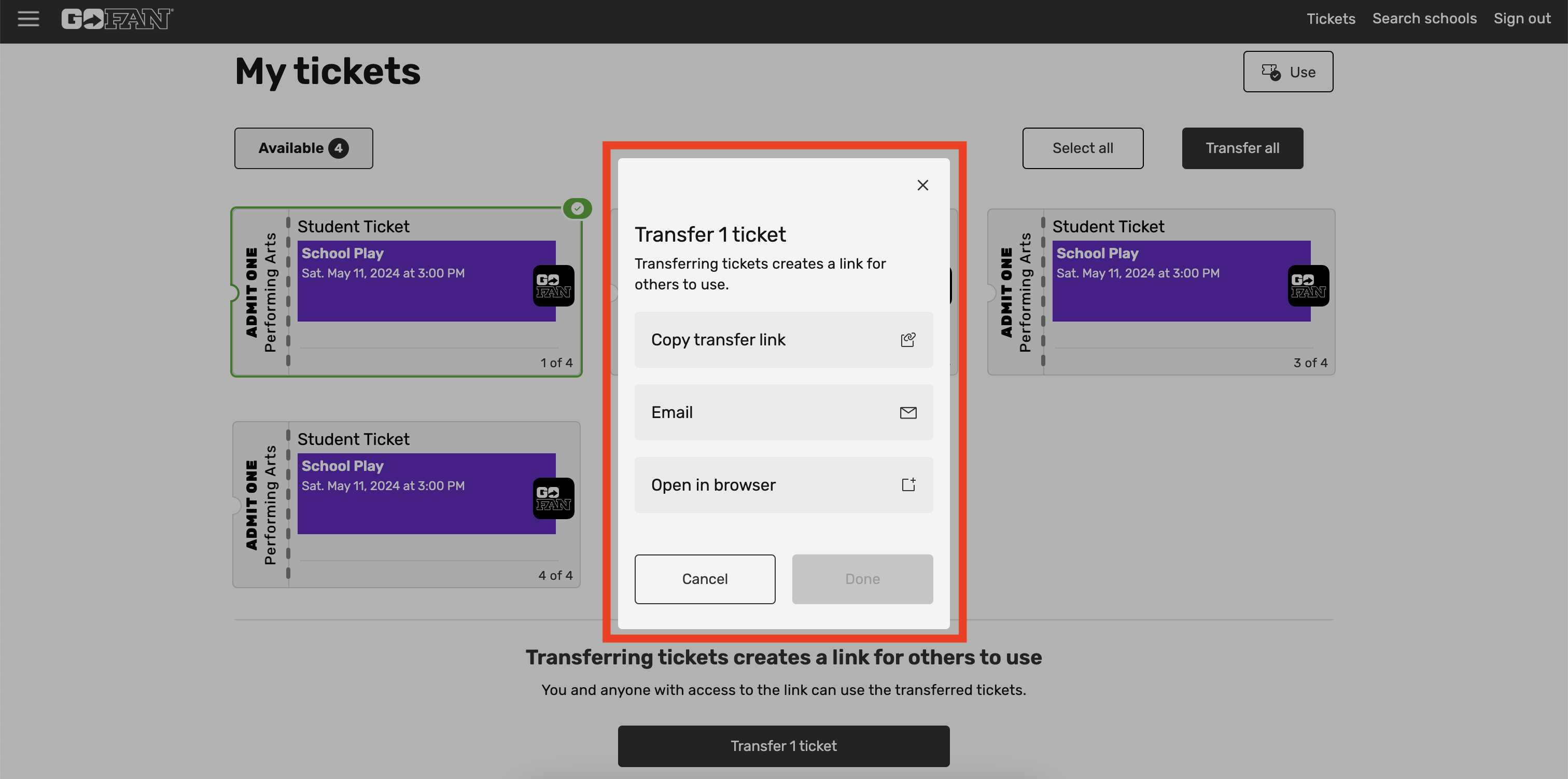The width and height of the screenshot is (1568, 779).
Task: Toggle the Available tickets filter
Action: [x=303, y=147]
